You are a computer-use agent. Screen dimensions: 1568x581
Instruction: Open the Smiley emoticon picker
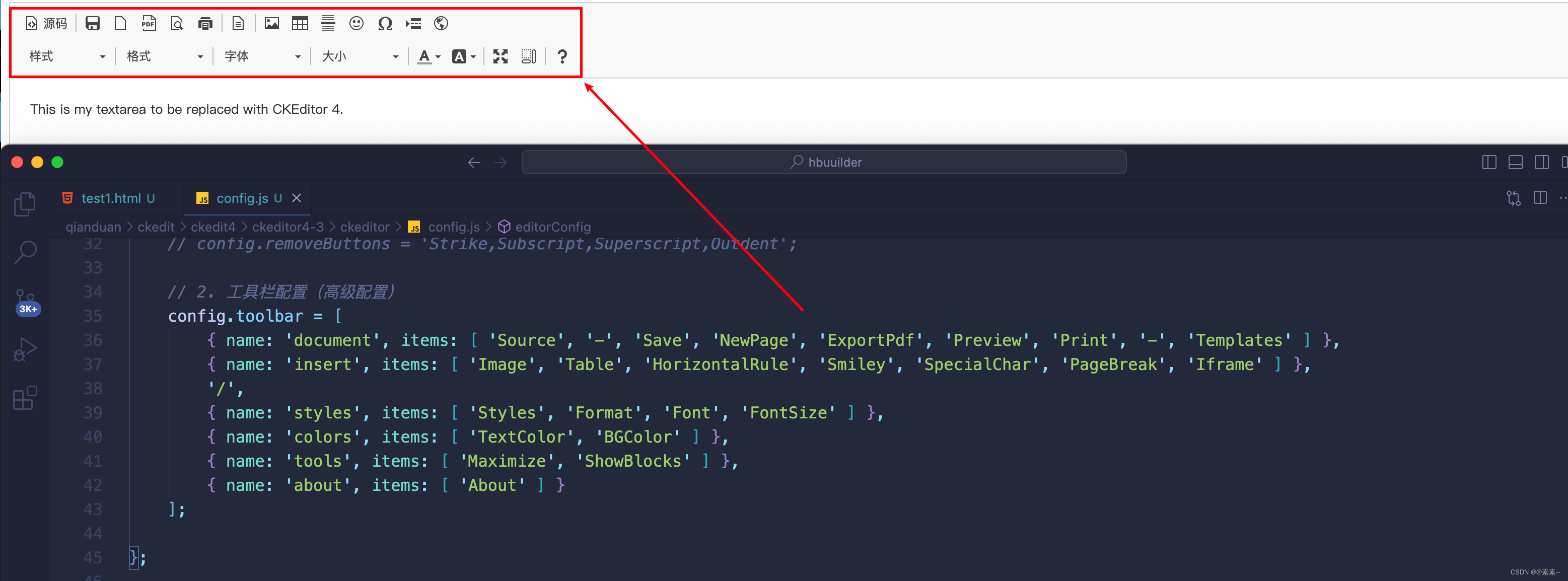tap(356, 23)
